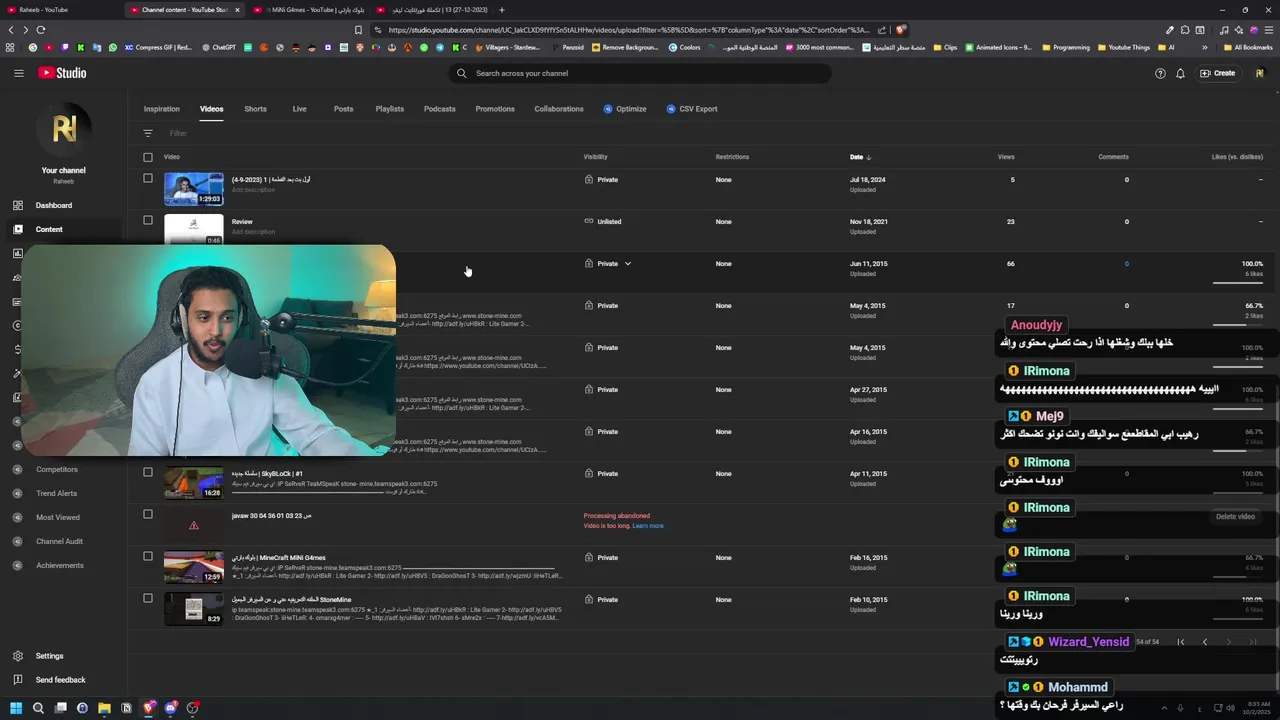This screenshot has width=1280, height=720.
Task: Click the Most Viewed sidebar icon
Action: [x=17, y=517]
